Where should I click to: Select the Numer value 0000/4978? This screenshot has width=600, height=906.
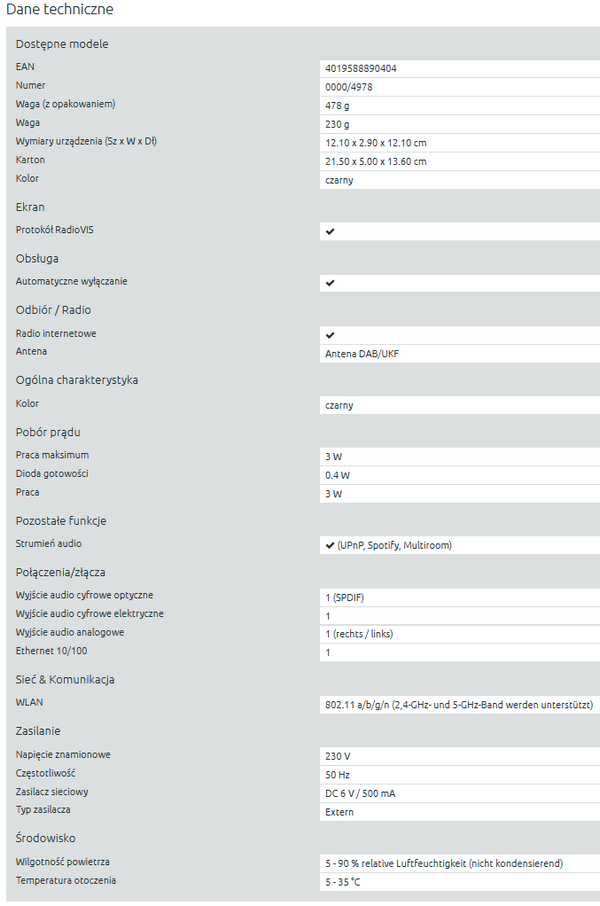pyautogui.click(x=347, y=87)
